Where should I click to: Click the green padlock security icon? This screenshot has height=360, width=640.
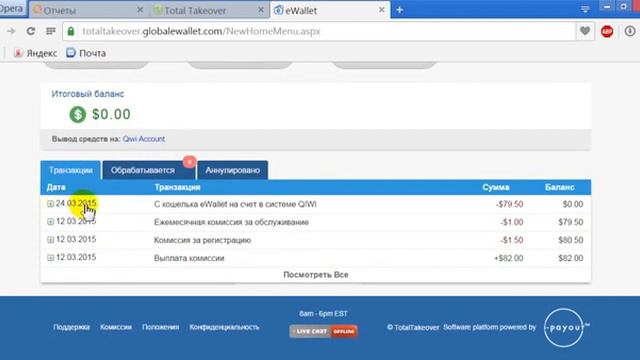click(71, 31)
